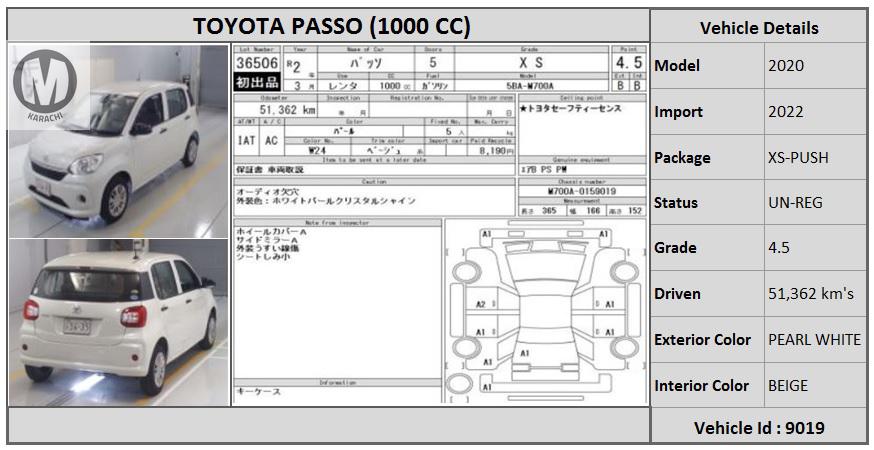Select the Interior Color value BEIGE
This screenshot has width=874, height=450.
click(788, 385)
